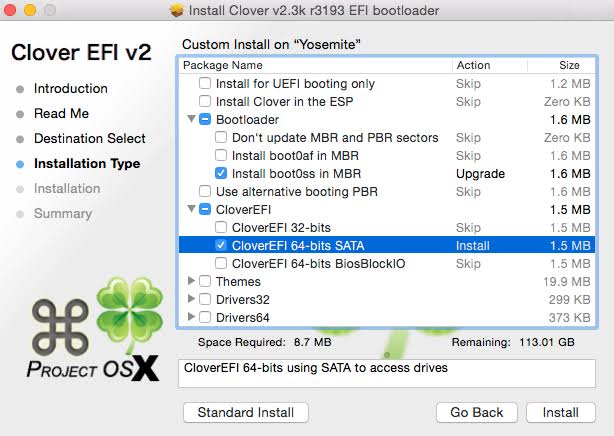Select the Introduction step in sidebar

(x=70, y=89)
